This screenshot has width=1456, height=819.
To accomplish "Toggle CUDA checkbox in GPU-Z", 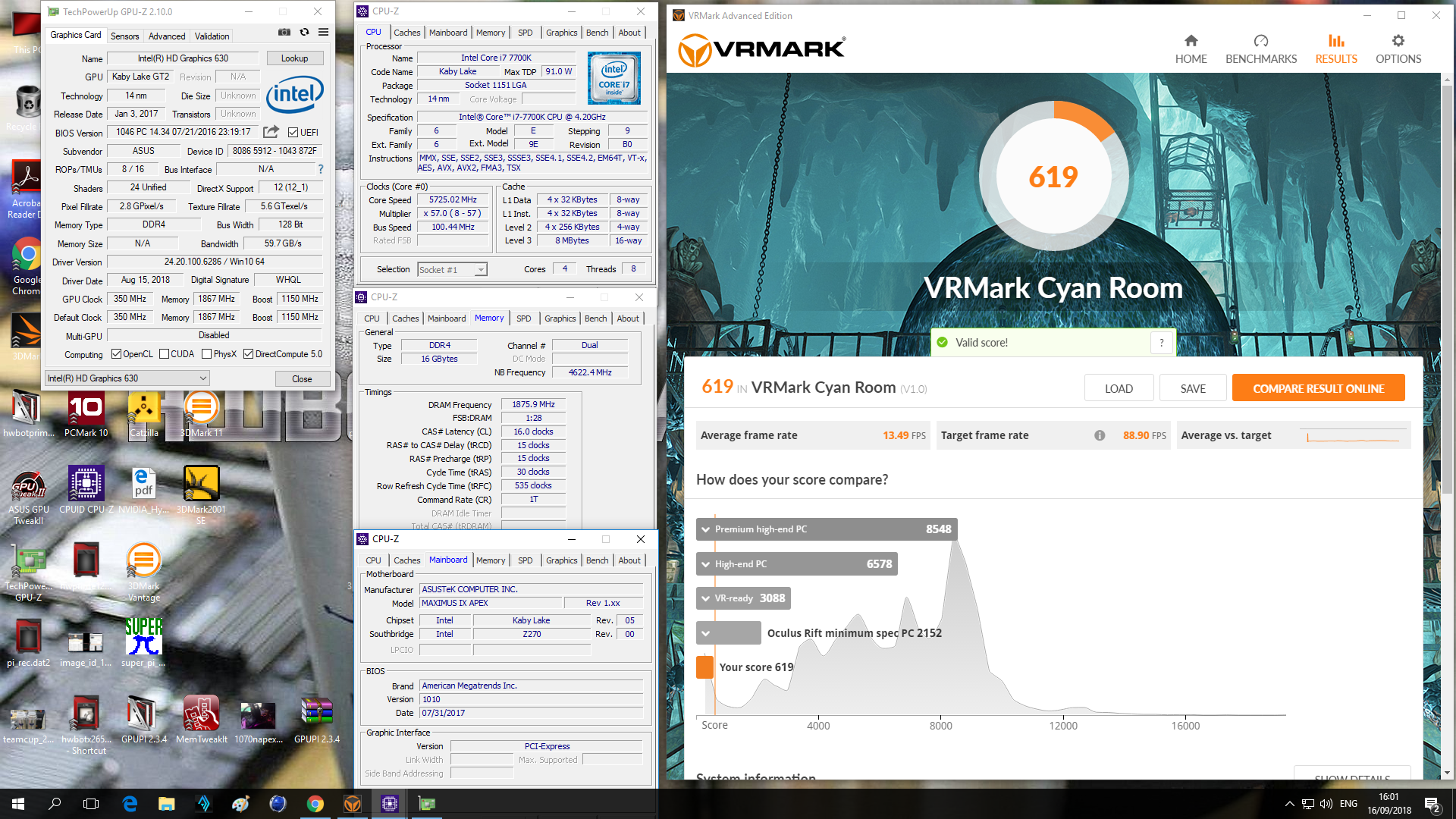I will 164,354.
